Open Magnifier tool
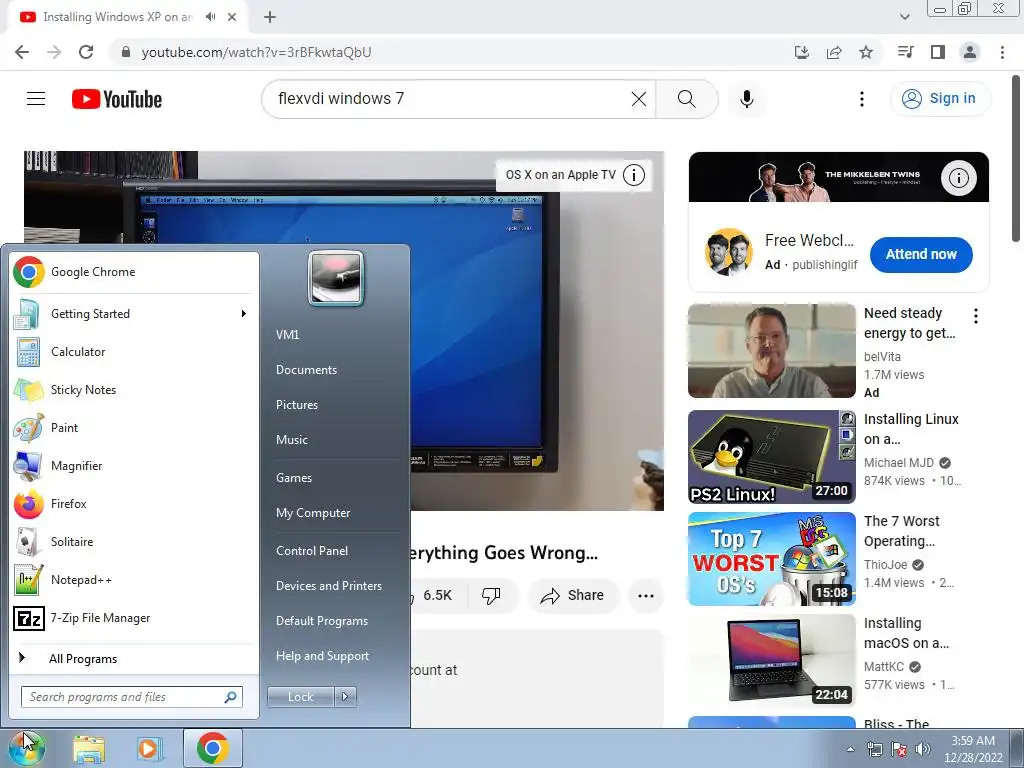Image resolution: width=1024 pixels, height=768 pixels. [x=135, y=466]
